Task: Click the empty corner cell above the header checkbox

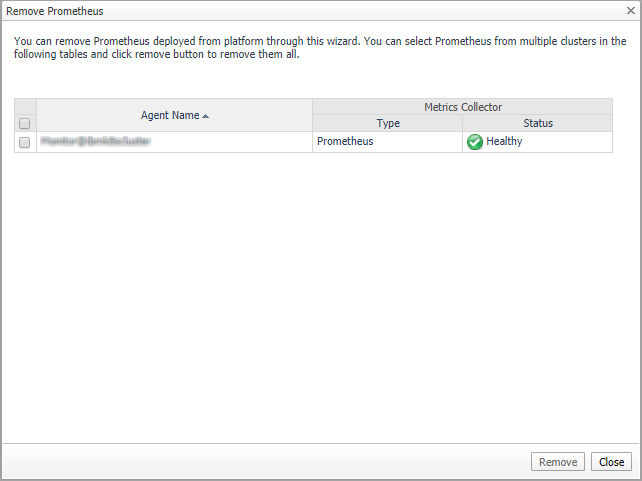Action: coord(25,107)
